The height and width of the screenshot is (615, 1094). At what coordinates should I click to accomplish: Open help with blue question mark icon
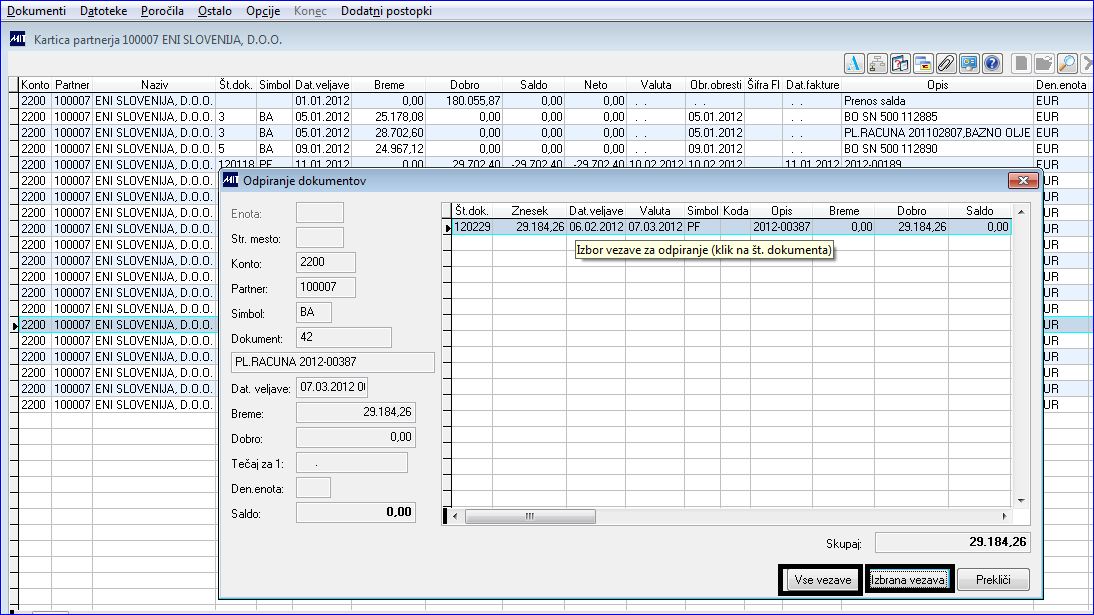click(x=992, y=64)
